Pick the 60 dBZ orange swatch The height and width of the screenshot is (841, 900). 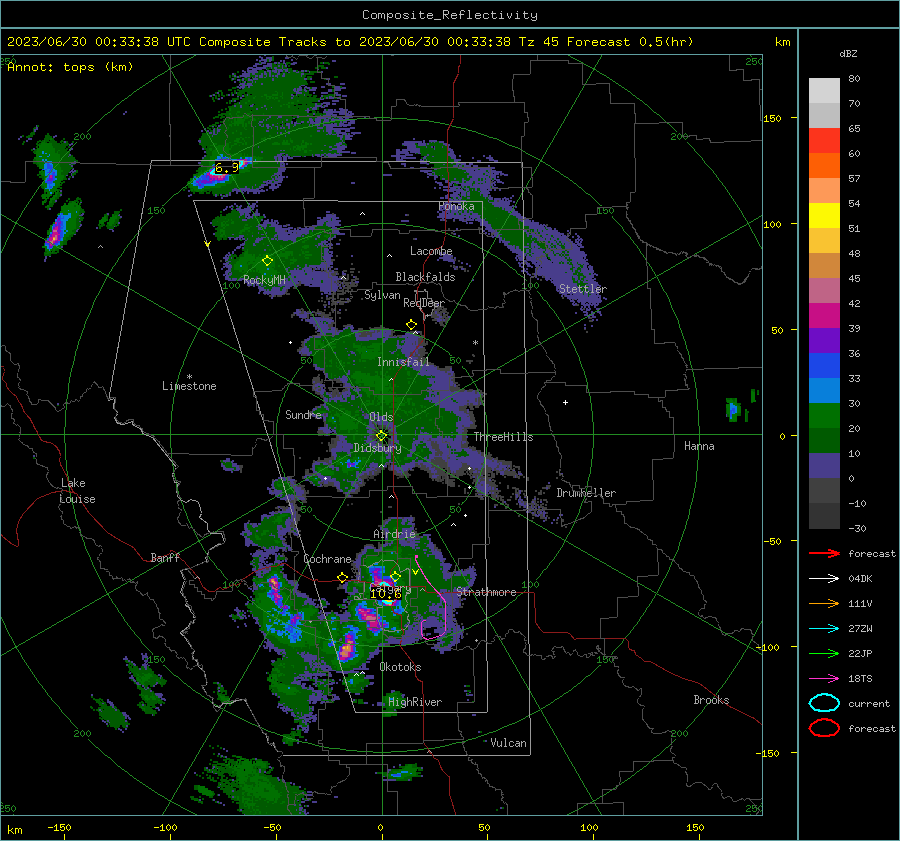[824, 165]
